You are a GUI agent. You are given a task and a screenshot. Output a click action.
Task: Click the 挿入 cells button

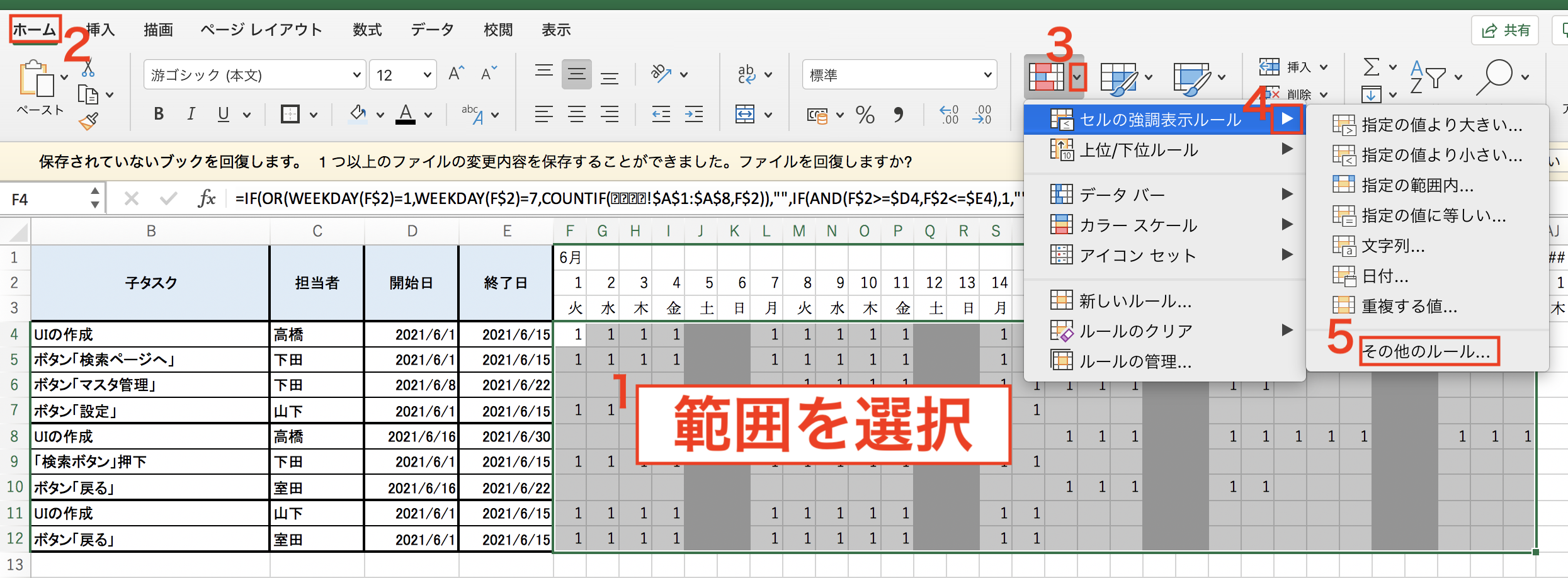point(1293,66)
